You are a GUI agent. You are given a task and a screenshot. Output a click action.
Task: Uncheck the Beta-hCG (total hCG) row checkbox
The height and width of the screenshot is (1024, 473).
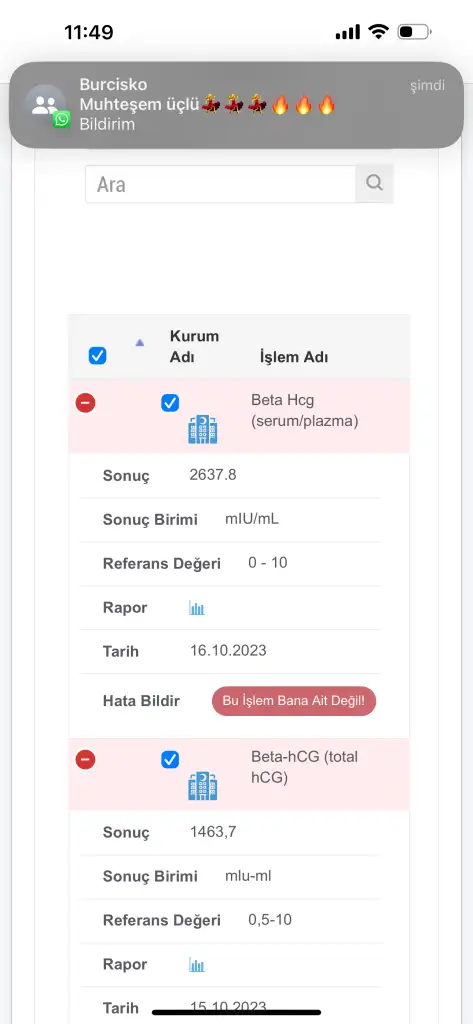[x=170, y=760]
